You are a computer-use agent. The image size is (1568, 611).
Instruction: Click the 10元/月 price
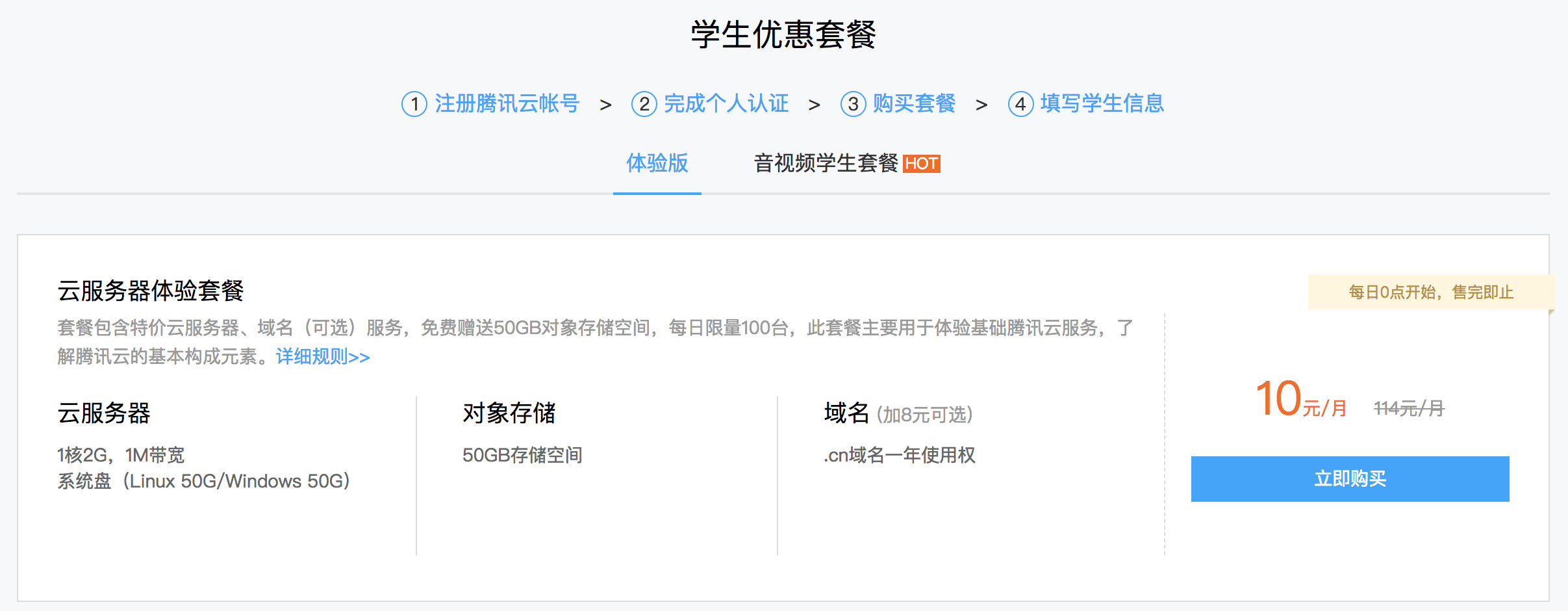[x=1301, y=398]
